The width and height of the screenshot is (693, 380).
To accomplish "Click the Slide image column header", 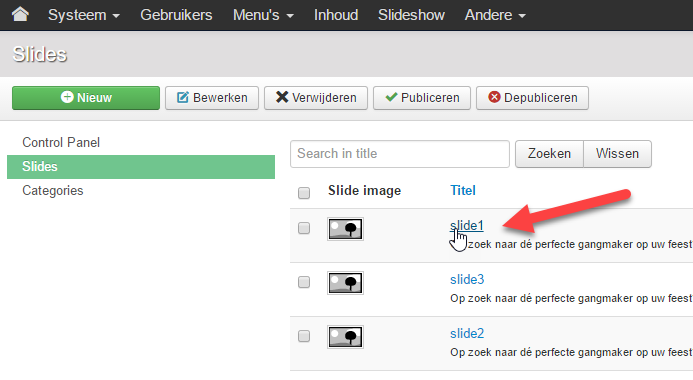I will [364, 190].
